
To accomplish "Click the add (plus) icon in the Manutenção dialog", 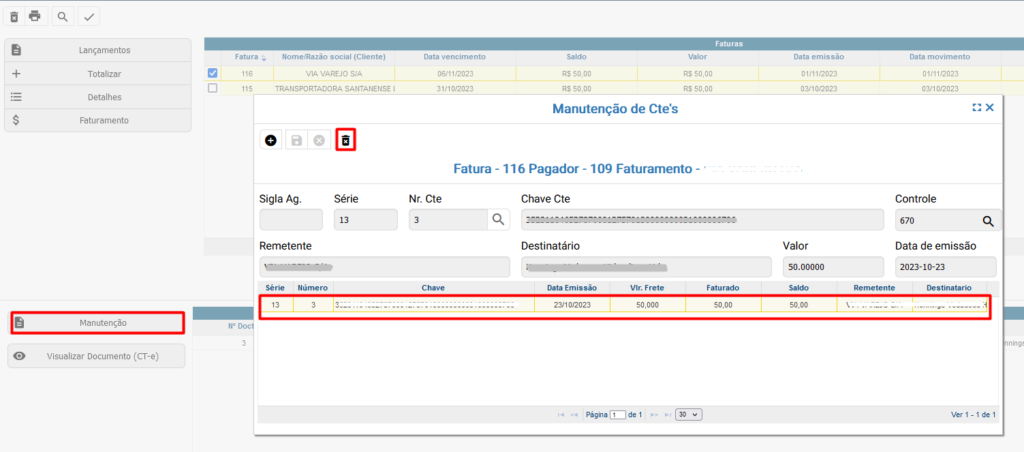I will [x=271, y=141].
